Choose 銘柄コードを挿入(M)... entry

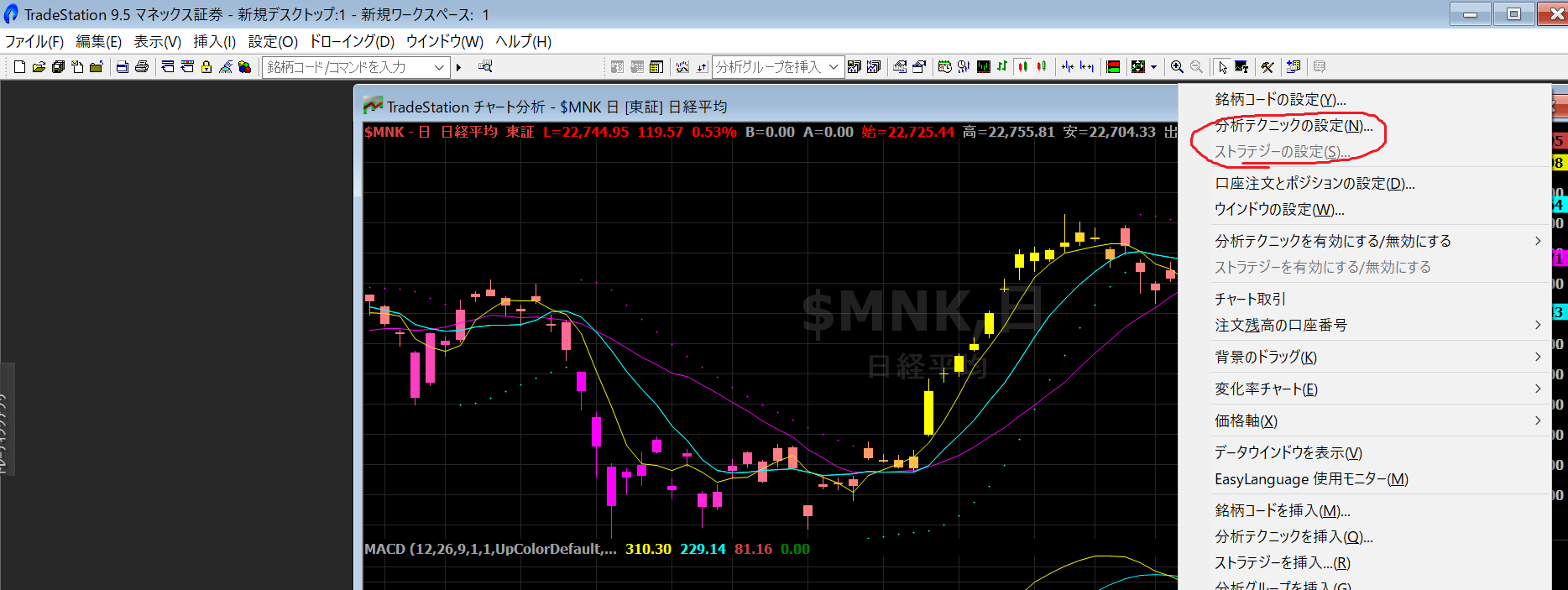click(1364, 510)
